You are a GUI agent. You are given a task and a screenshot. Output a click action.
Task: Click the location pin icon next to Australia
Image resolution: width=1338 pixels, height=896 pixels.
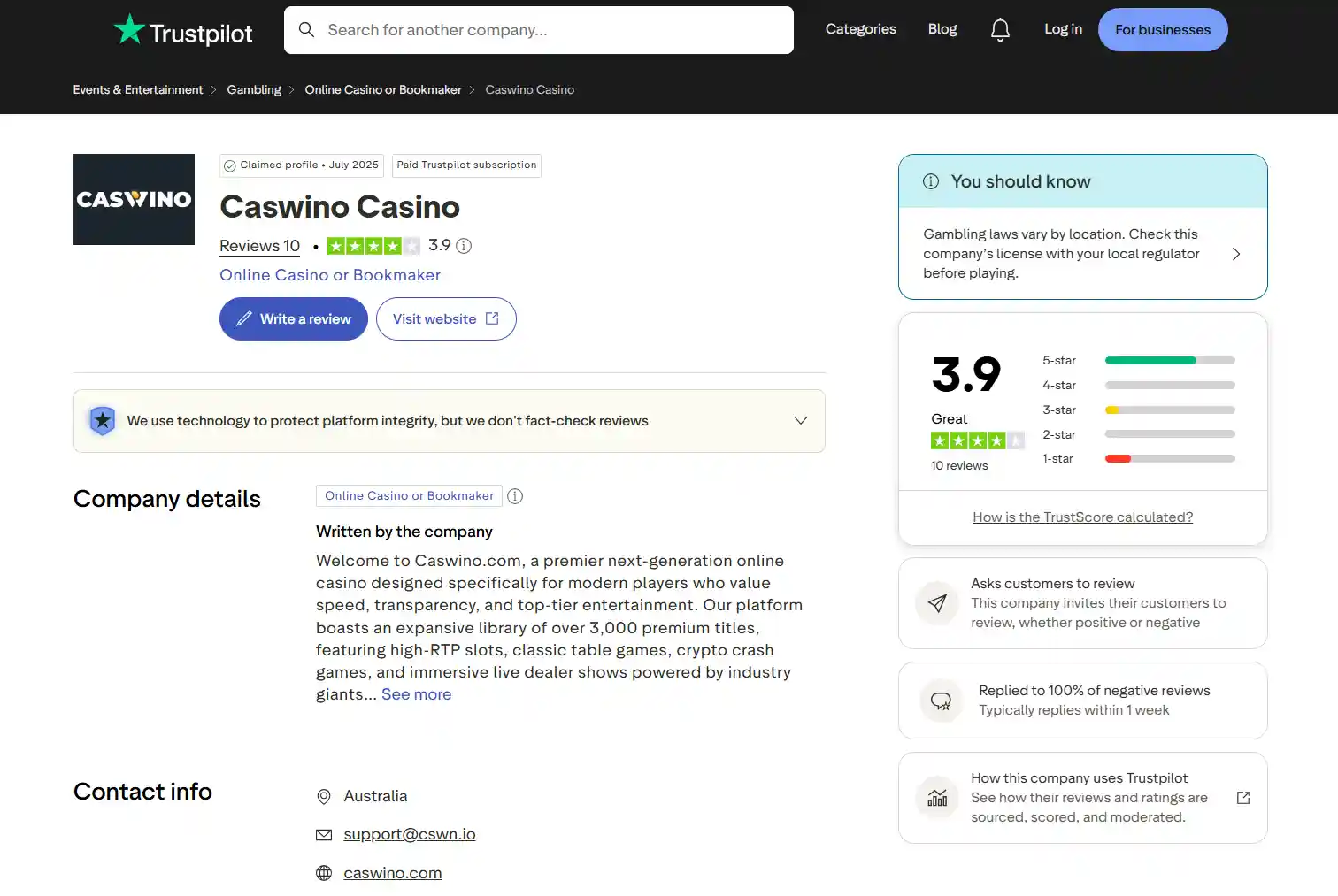click(x=324, y=797)
